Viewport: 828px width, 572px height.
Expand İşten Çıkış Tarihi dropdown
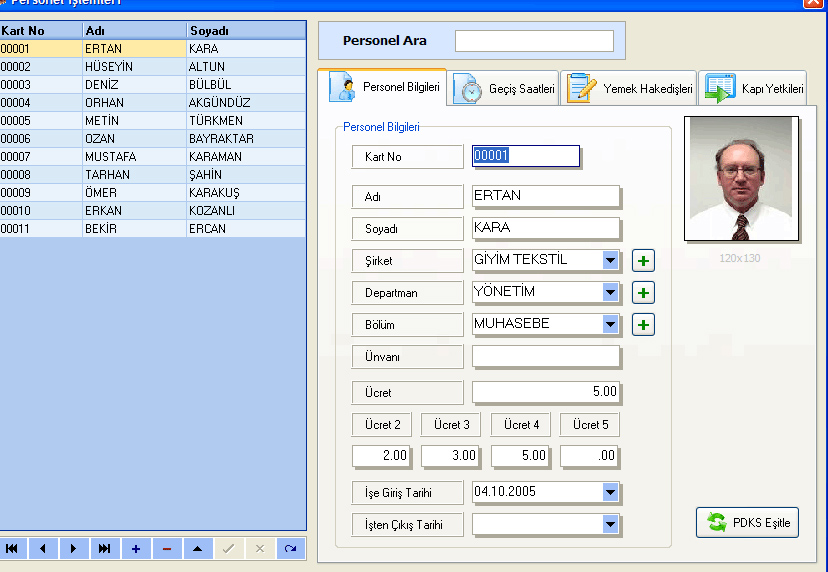tap(611, 524)
